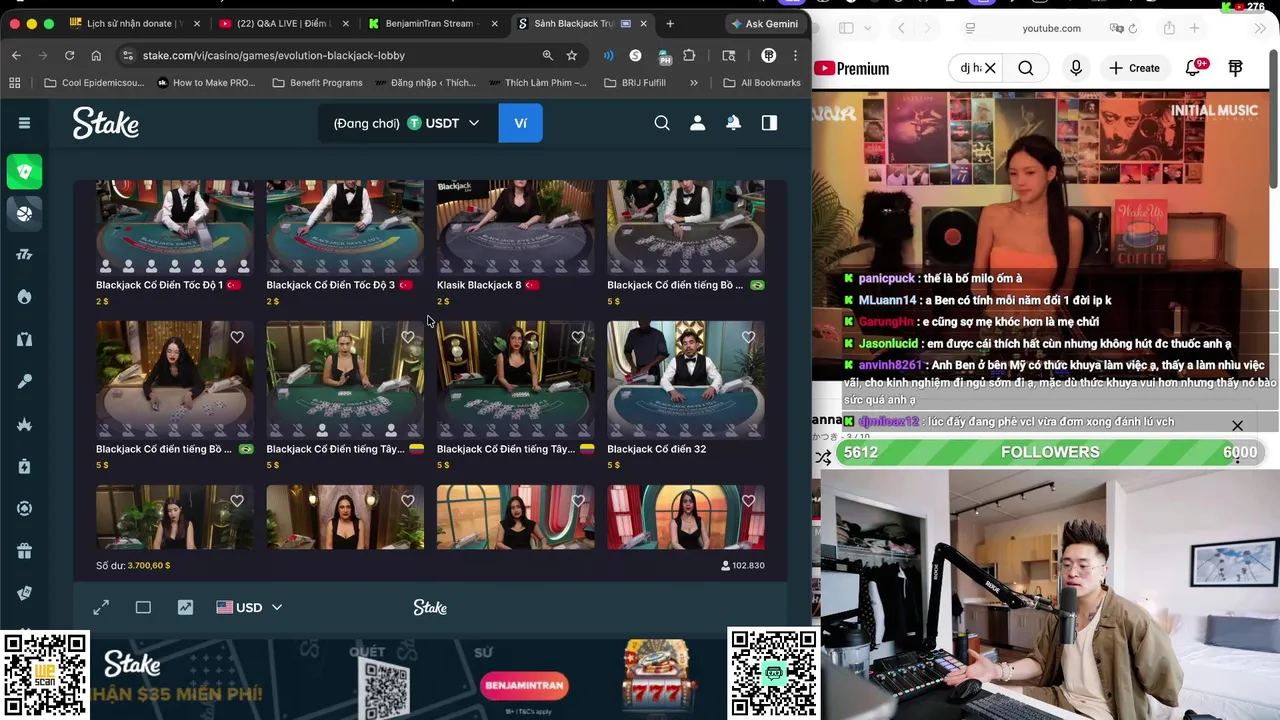Open a new Chrome tab

(670, 23)
